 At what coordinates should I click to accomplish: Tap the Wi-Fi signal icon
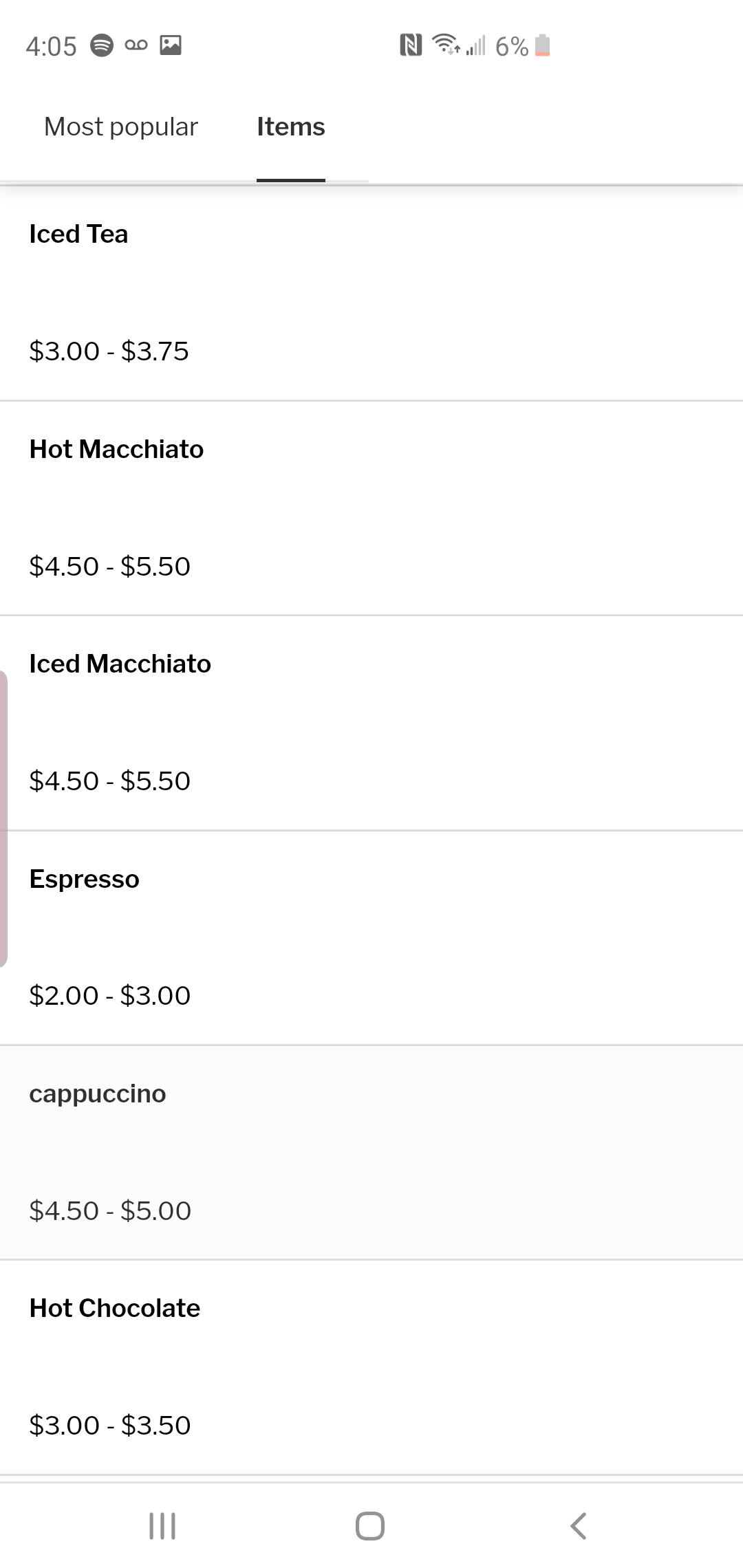[x=446, y=45]
